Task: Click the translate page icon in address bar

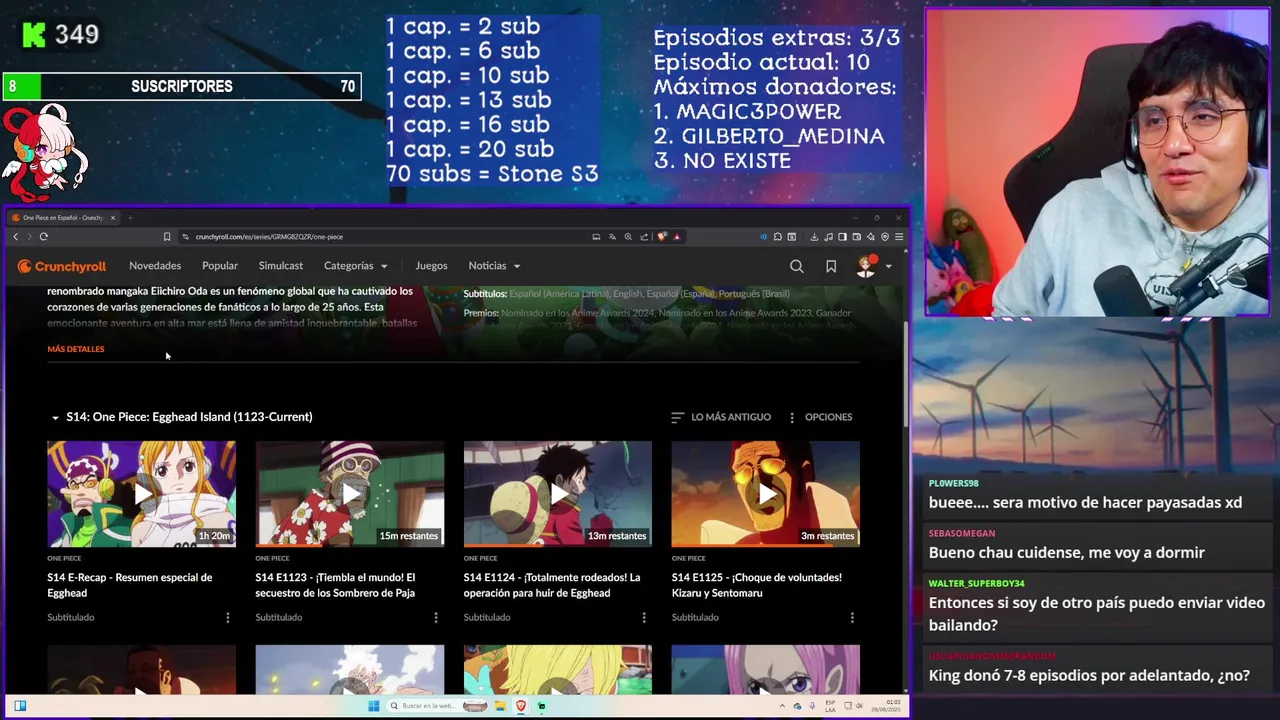Action: 612,237
